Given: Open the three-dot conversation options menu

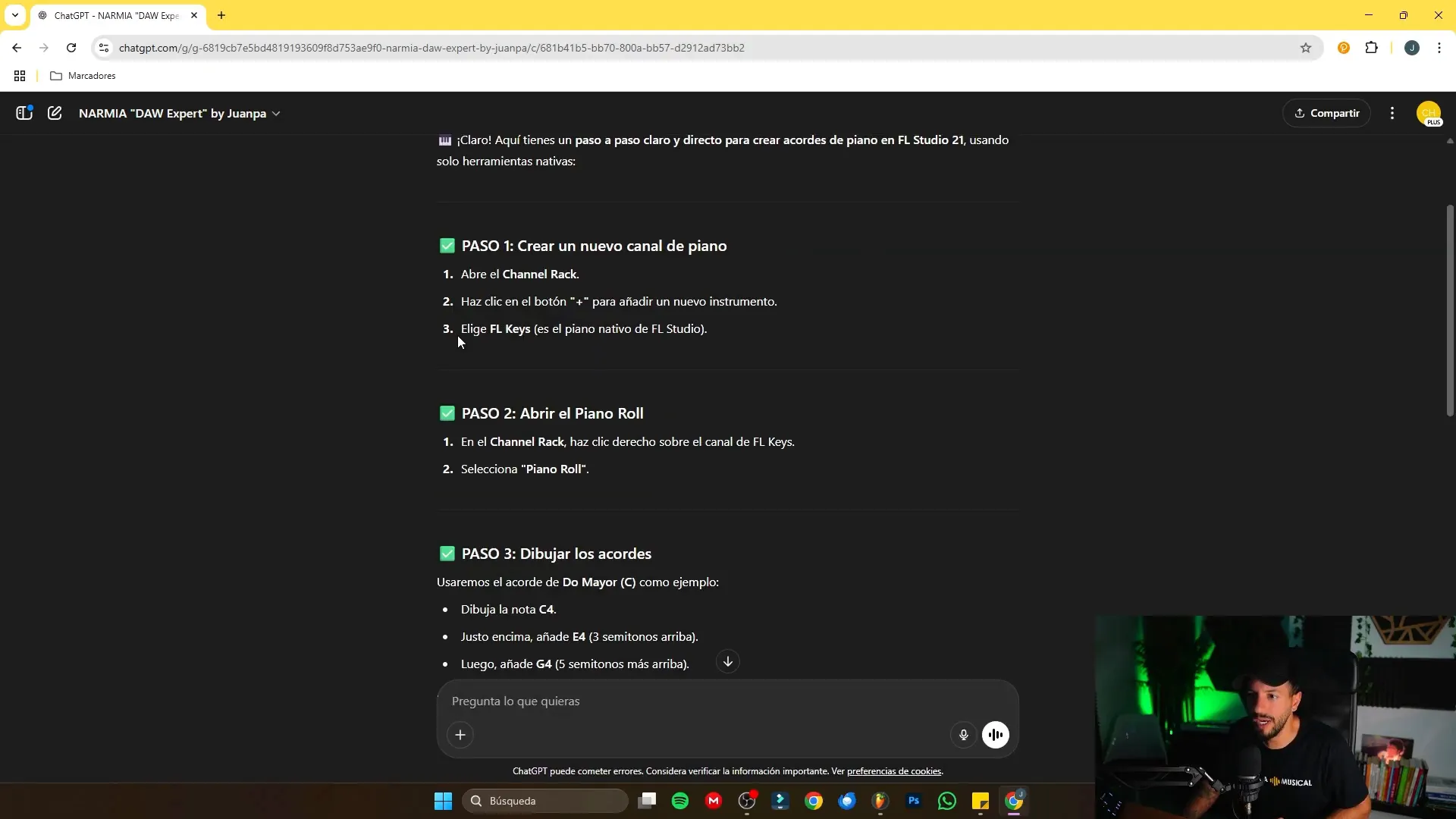Looking at the screenshot, I should (x=1392, y=113).
